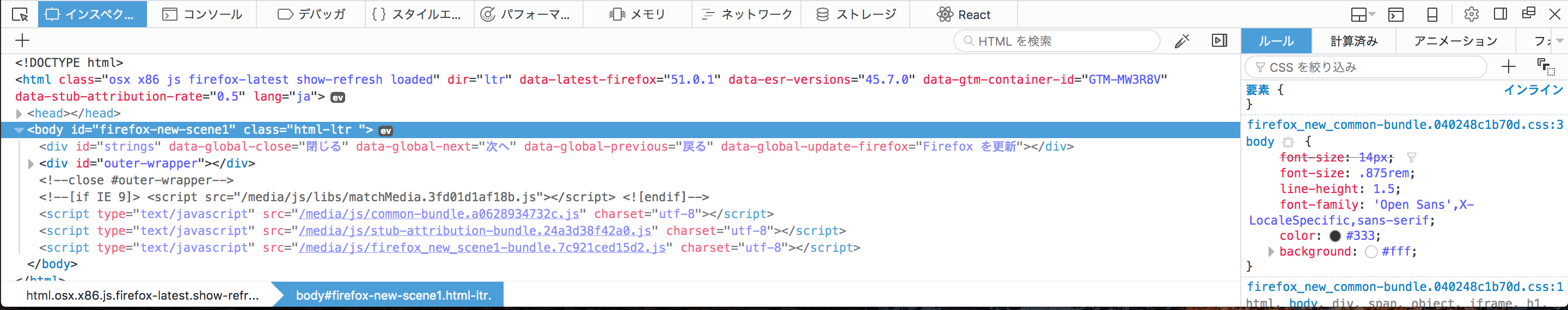Viewport: 1568px width, 310px height.
Task: Open the #fff background color swatch
Action: [x=1371, y=252]
